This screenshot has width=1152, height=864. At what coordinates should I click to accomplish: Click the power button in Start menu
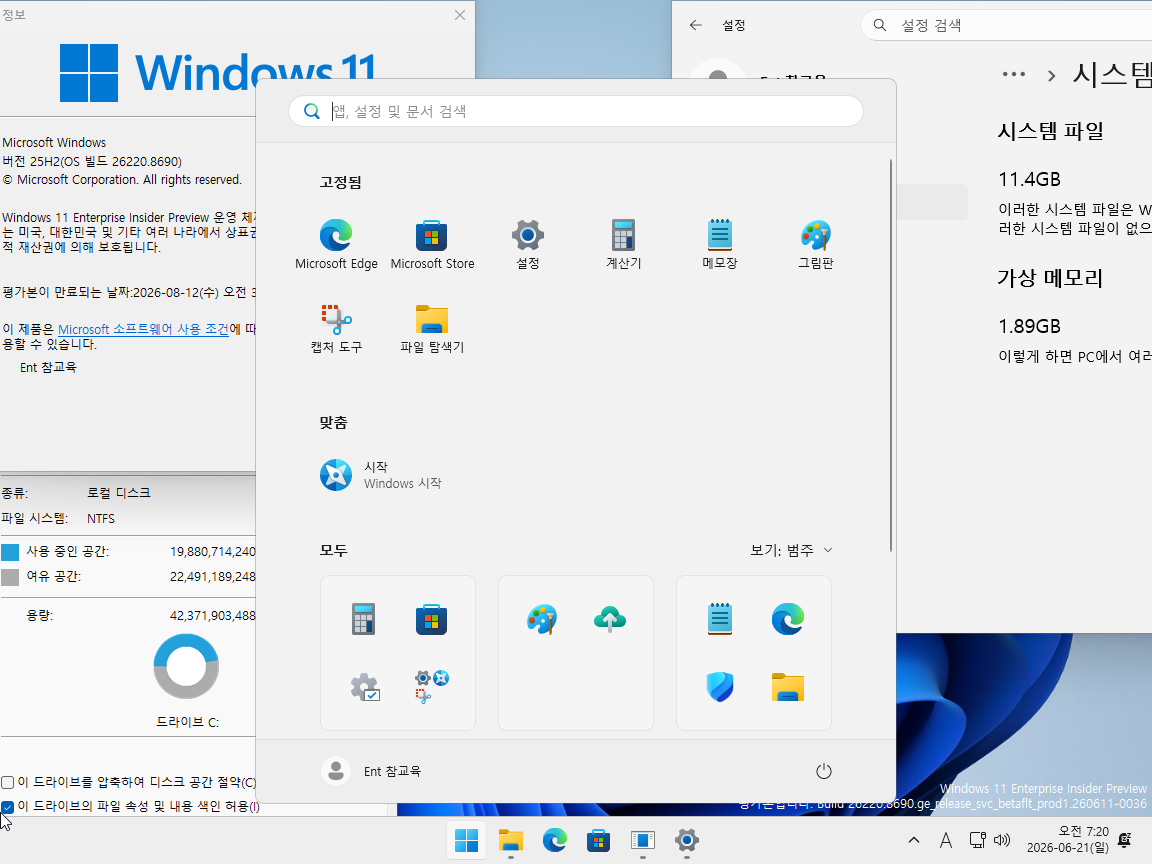824,771
